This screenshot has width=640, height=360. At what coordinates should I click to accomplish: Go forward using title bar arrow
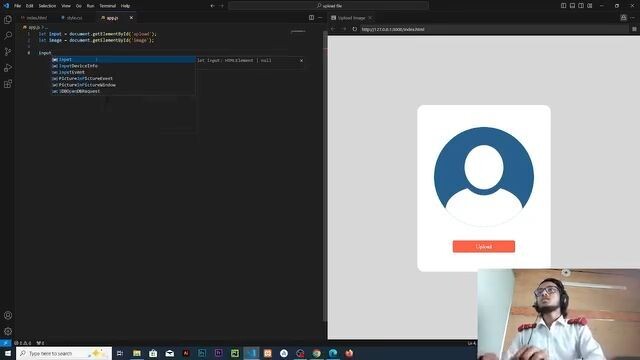[x=222, y=6]
